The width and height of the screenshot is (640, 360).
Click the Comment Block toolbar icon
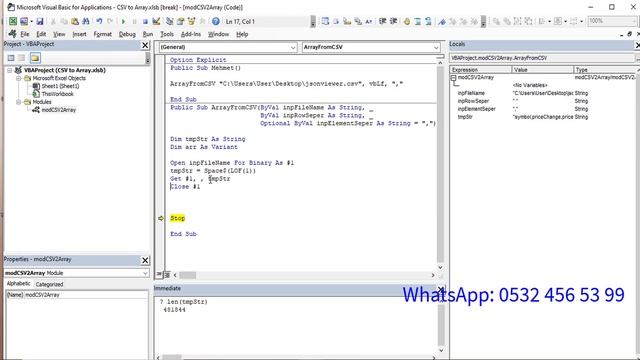click(x=418, y=21)
